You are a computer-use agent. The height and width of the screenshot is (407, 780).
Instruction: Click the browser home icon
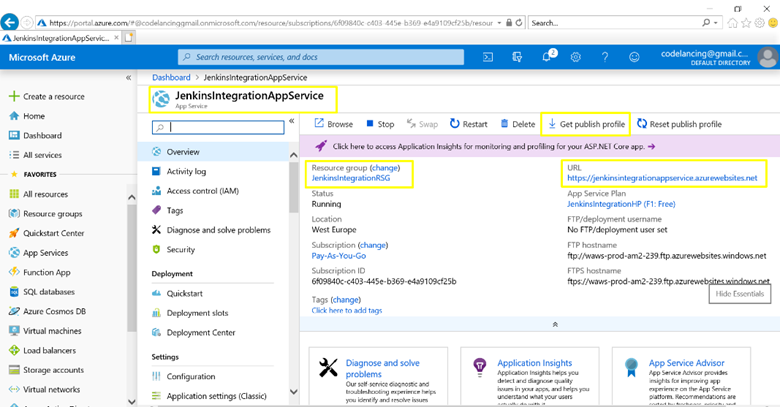click(732, 23)
